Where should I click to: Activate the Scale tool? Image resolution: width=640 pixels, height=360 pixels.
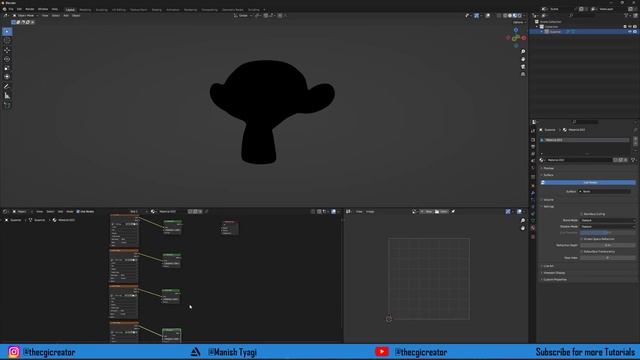[x=7, y=68]
